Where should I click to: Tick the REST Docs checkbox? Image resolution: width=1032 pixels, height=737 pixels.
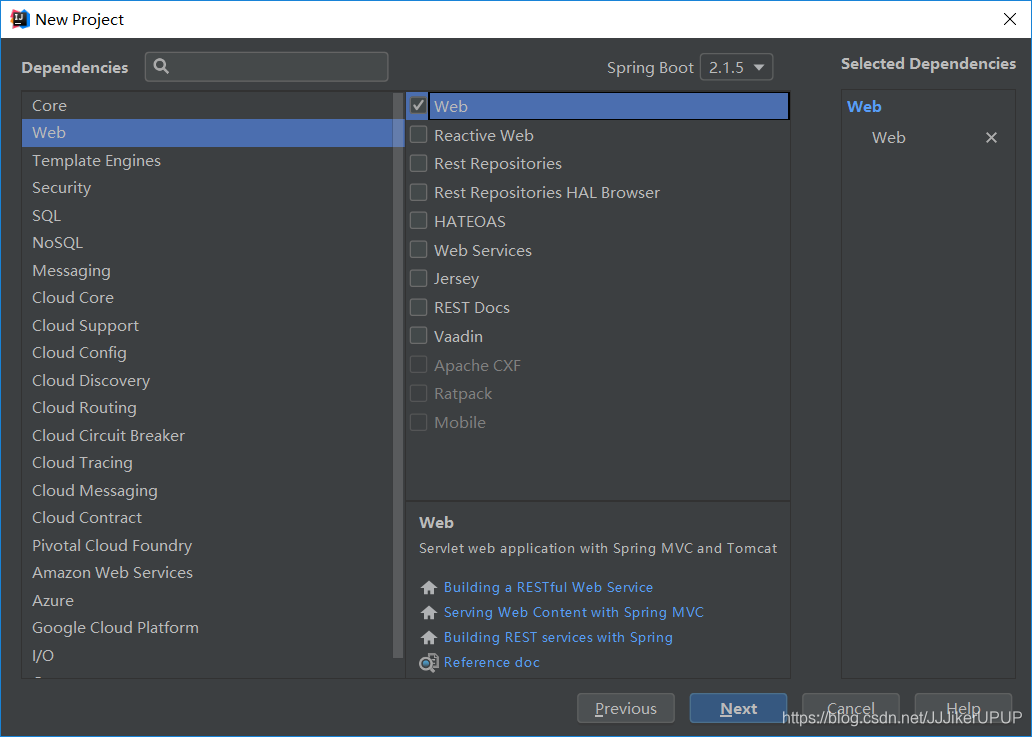(419, 307)
